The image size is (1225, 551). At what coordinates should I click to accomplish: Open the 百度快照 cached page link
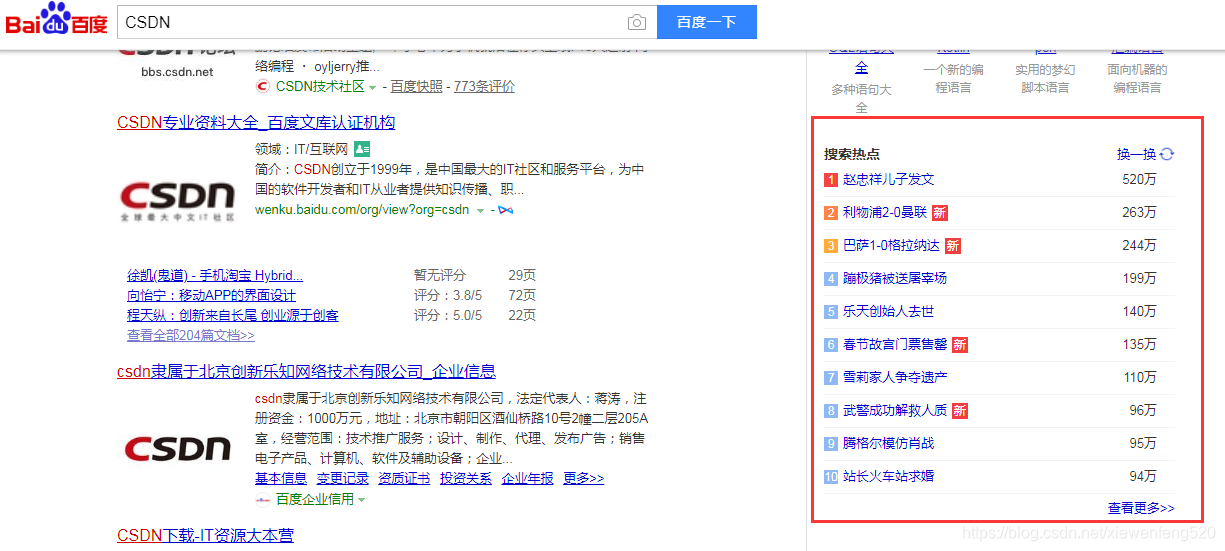click(416, 87)
